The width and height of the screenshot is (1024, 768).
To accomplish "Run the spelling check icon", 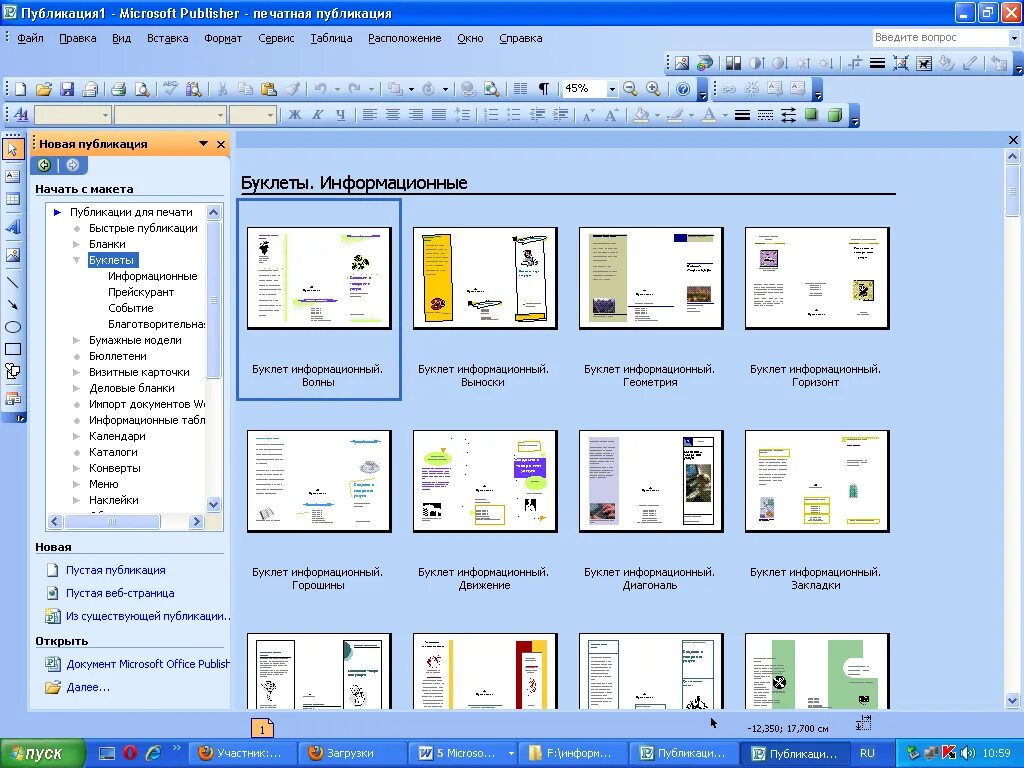I will (170, 89).
